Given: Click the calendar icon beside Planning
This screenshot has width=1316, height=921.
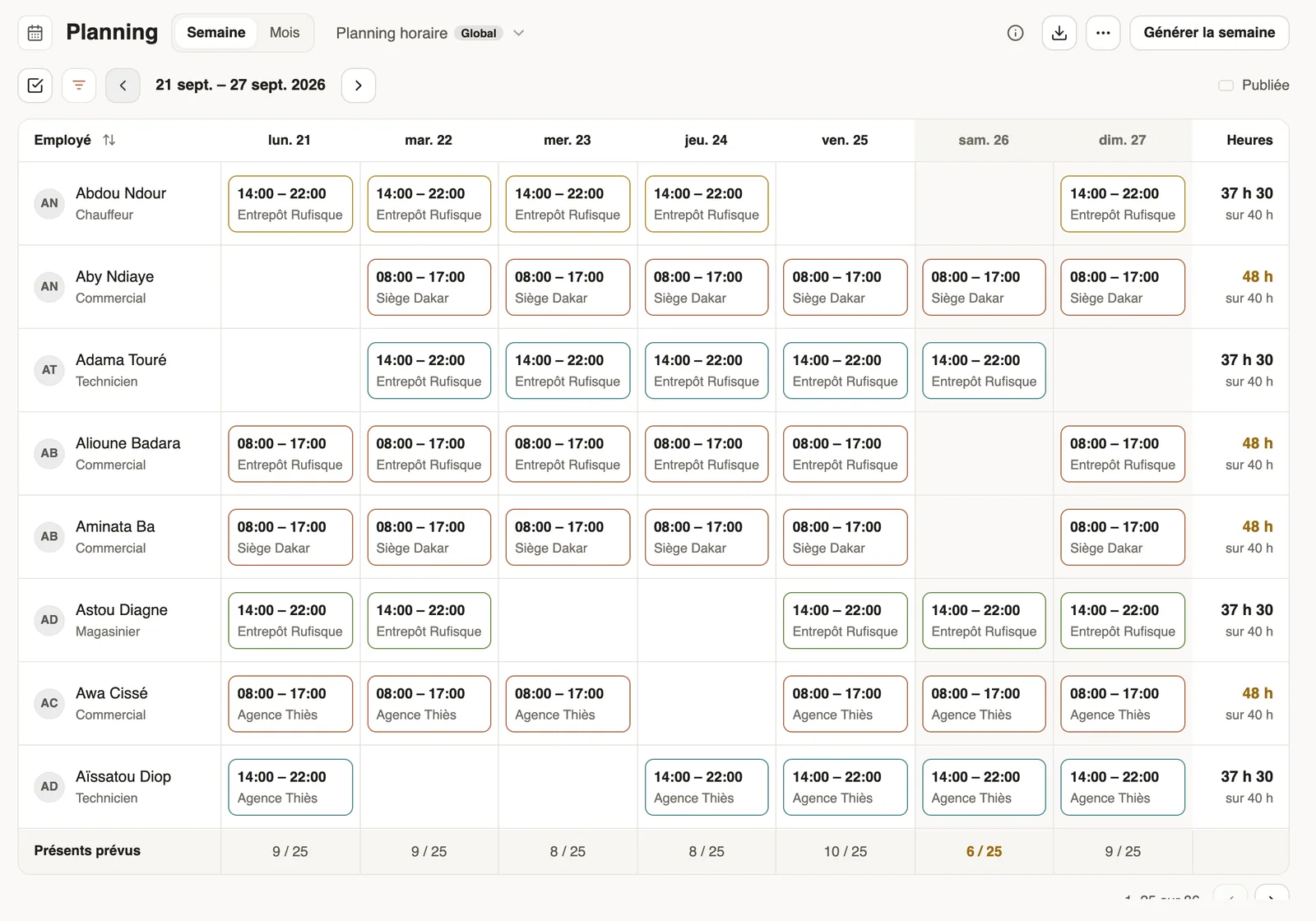Looking at the screenshot, I should pyautogui.click(x=35, y=33).
